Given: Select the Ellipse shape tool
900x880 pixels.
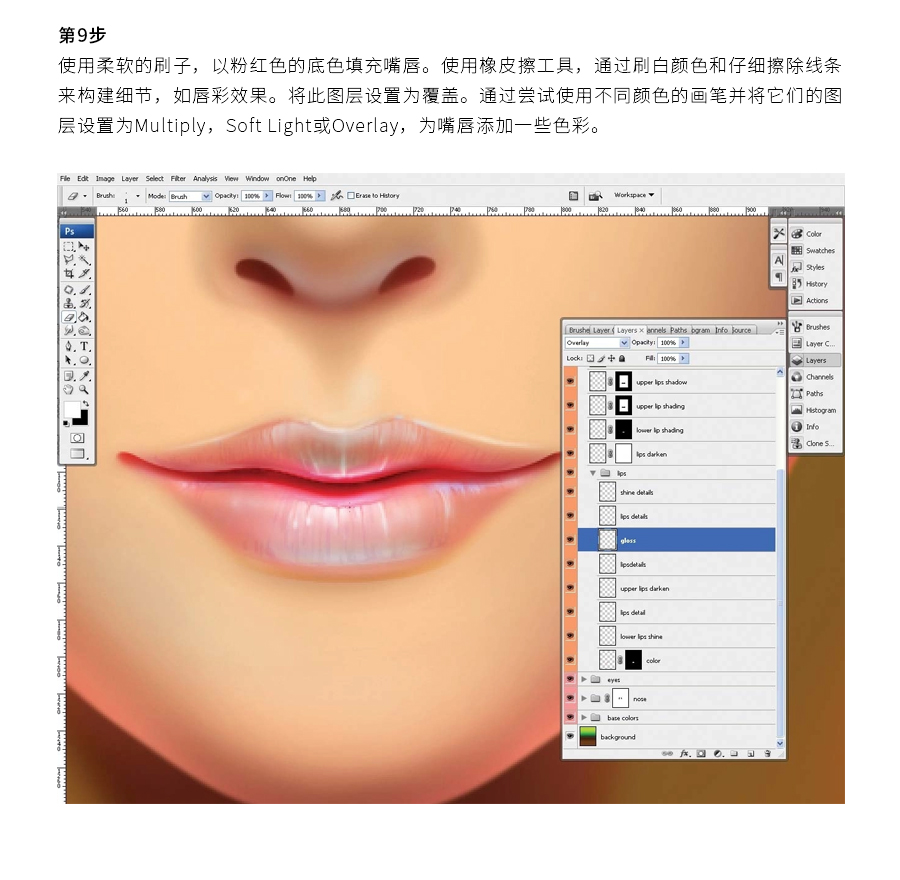Looking at the screenshot, I should (84, 360).
